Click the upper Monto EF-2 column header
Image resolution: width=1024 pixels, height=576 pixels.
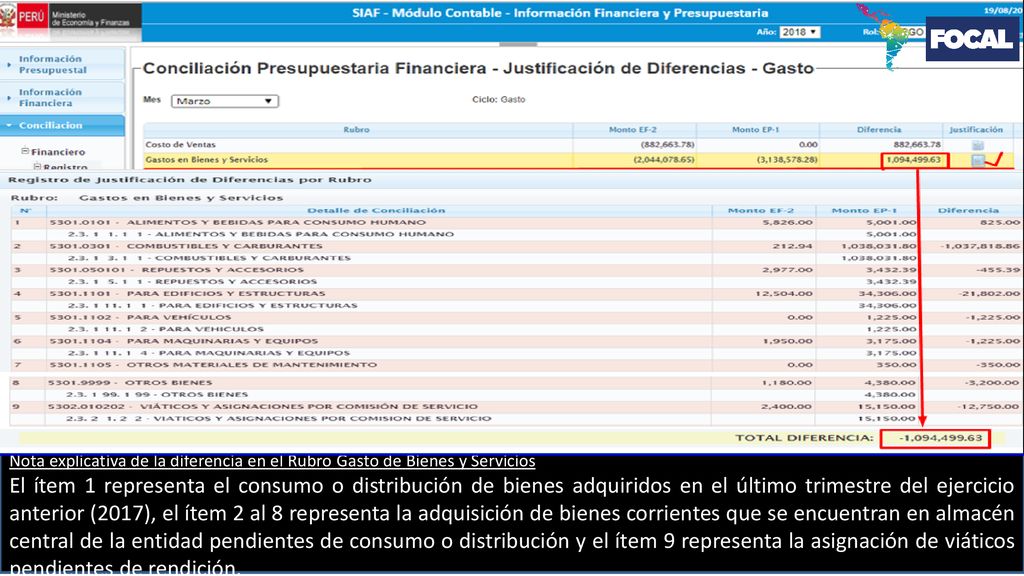[x=633, y=129]
